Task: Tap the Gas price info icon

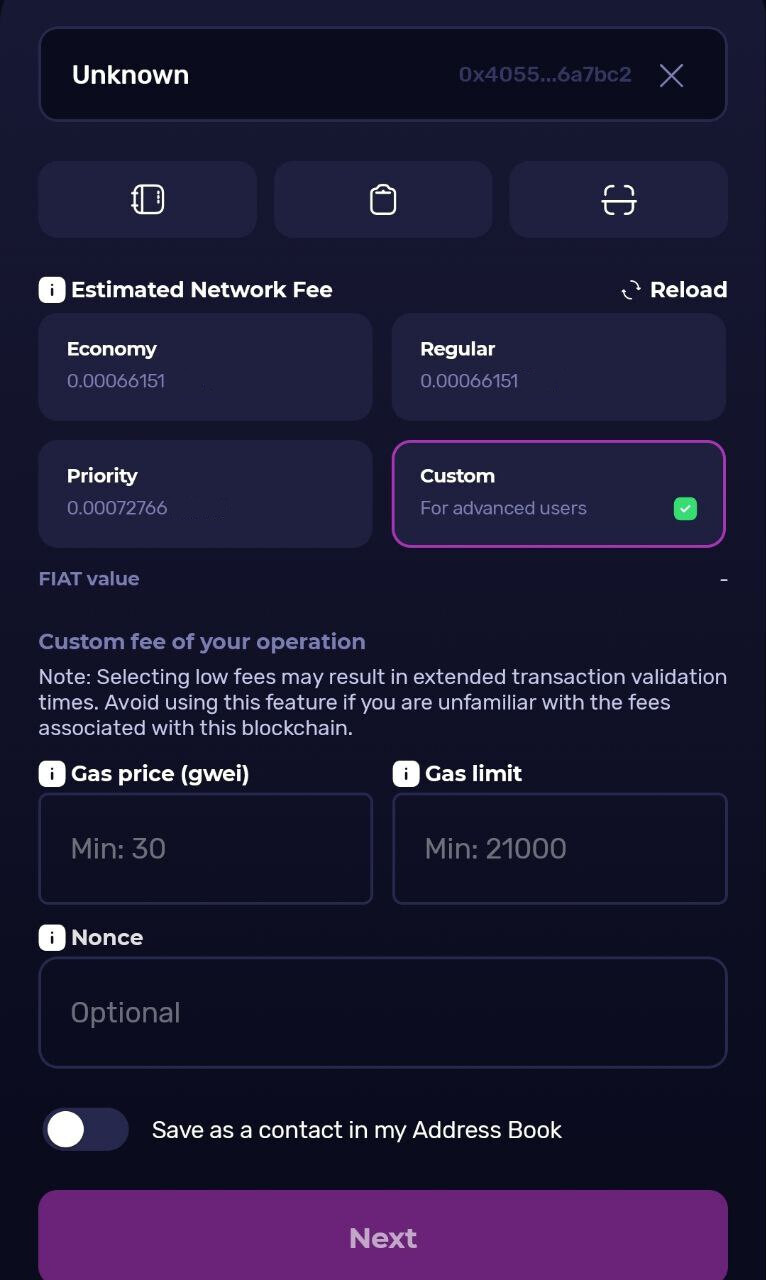Action: pos(52,774)
